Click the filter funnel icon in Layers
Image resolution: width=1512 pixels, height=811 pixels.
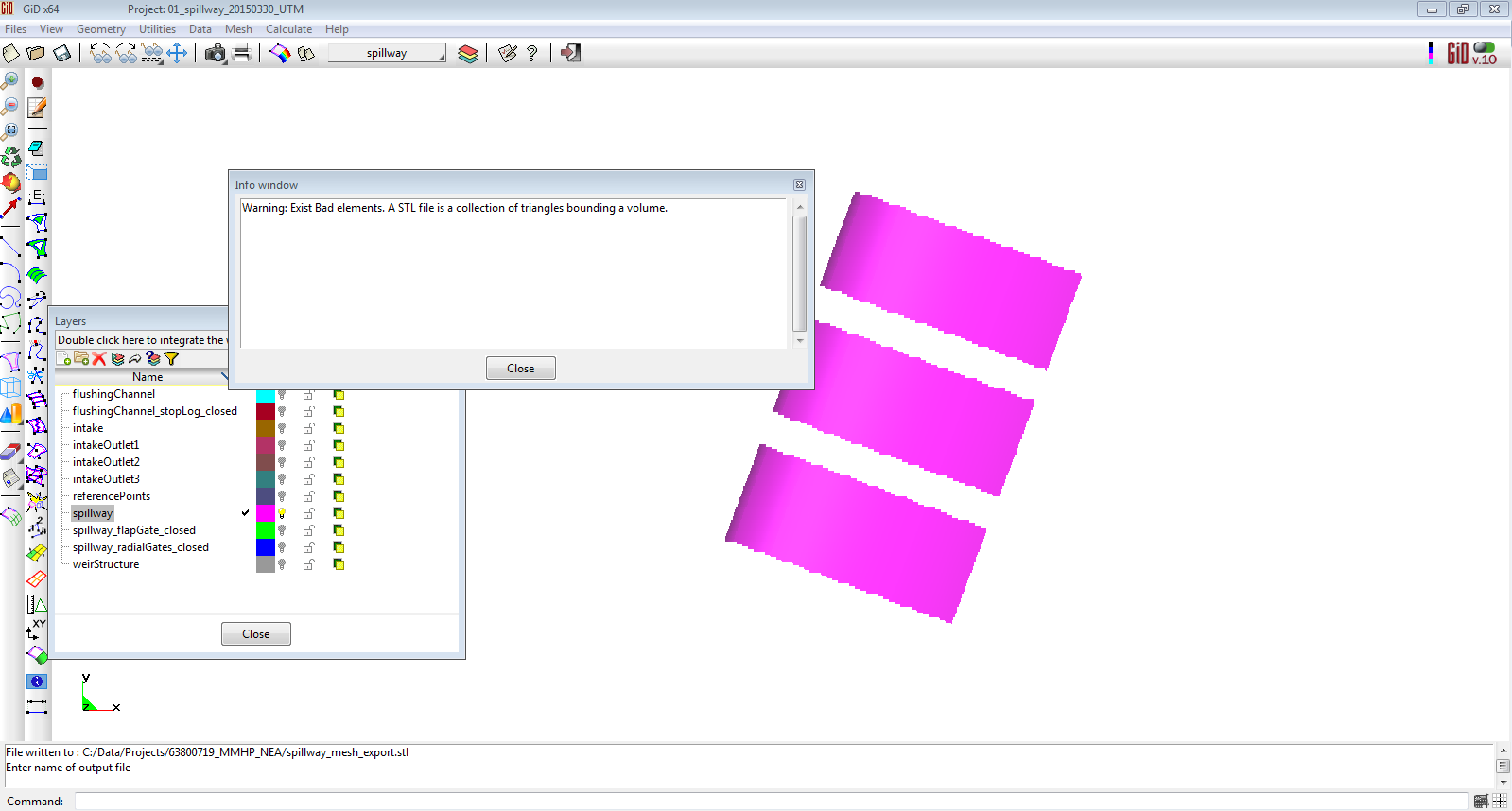171,359
